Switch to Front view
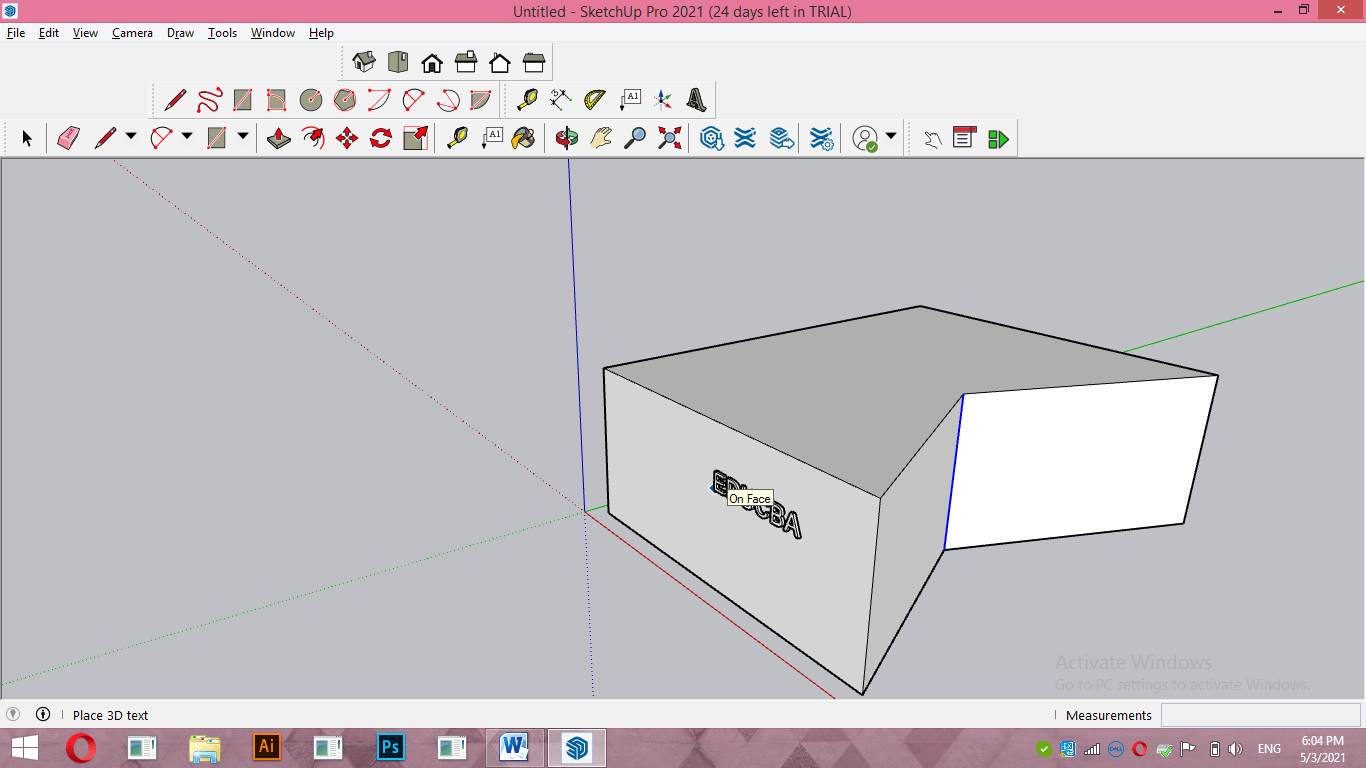The width and height of the screenshot is (1366, 768). pos(432,63)
